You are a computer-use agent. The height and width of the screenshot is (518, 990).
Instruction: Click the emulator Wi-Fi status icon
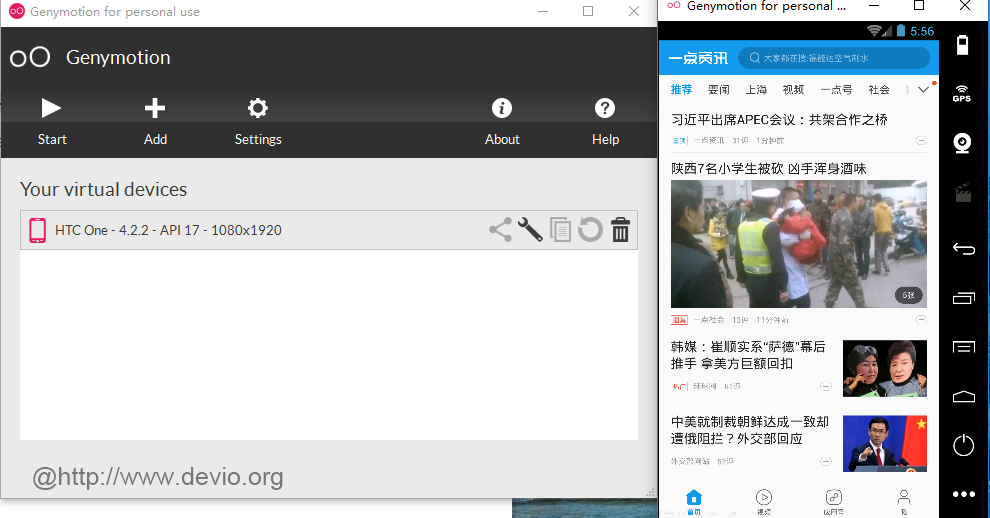874,30
